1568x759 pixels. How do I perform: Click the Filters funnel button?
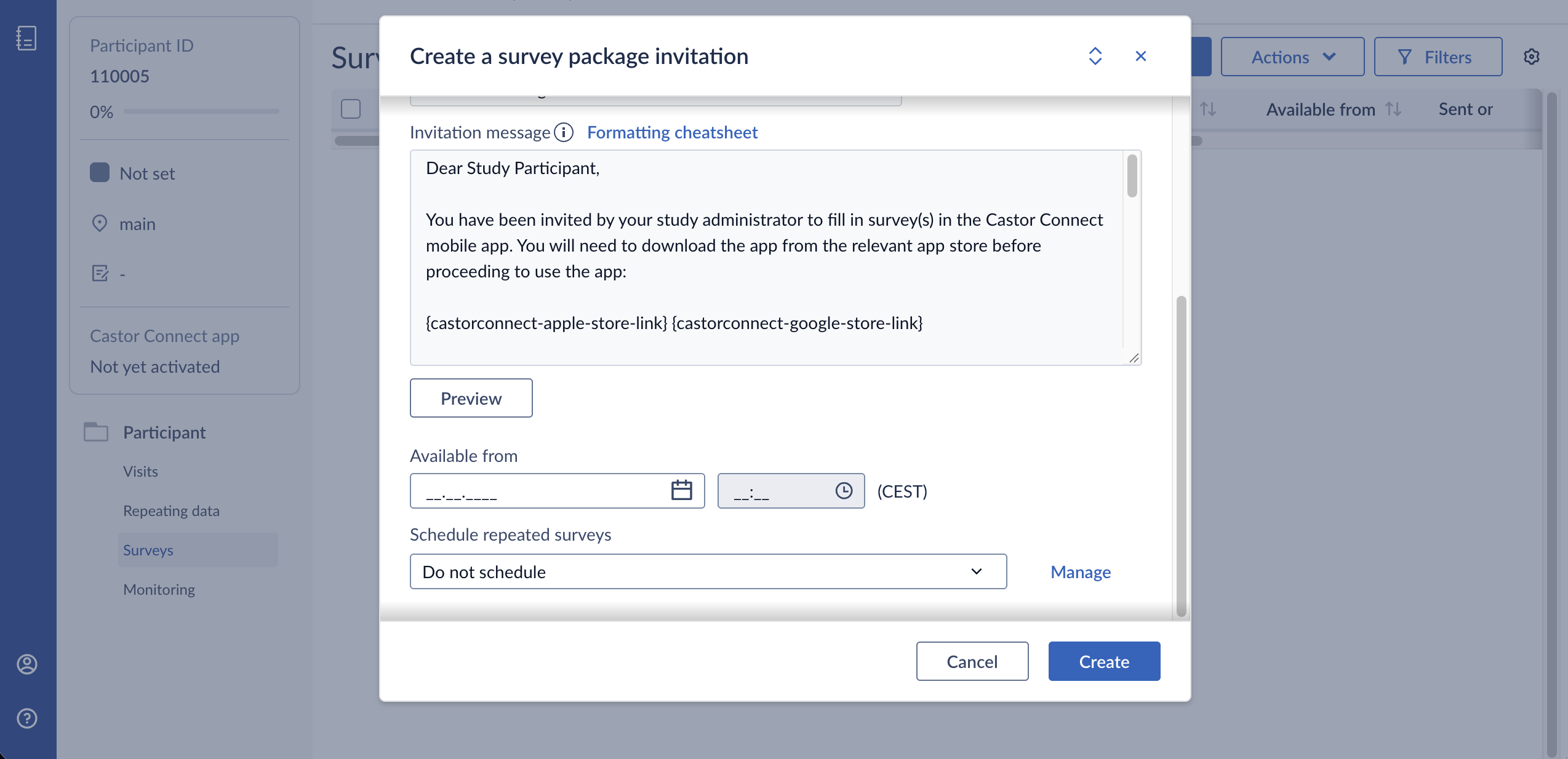[x=1438, y=57]
